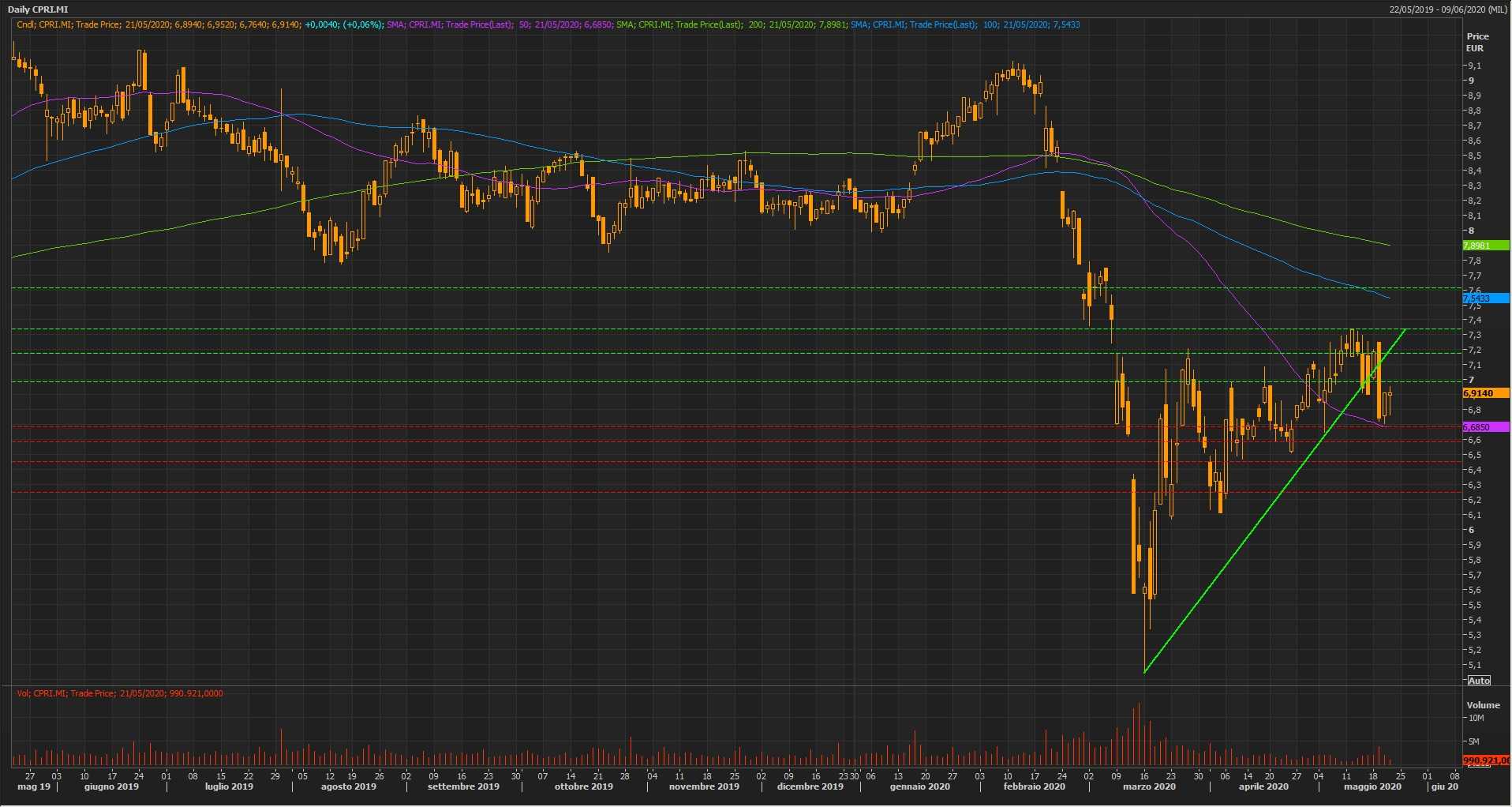Select the green SMA 200 legend entry

tap(732, 24)
